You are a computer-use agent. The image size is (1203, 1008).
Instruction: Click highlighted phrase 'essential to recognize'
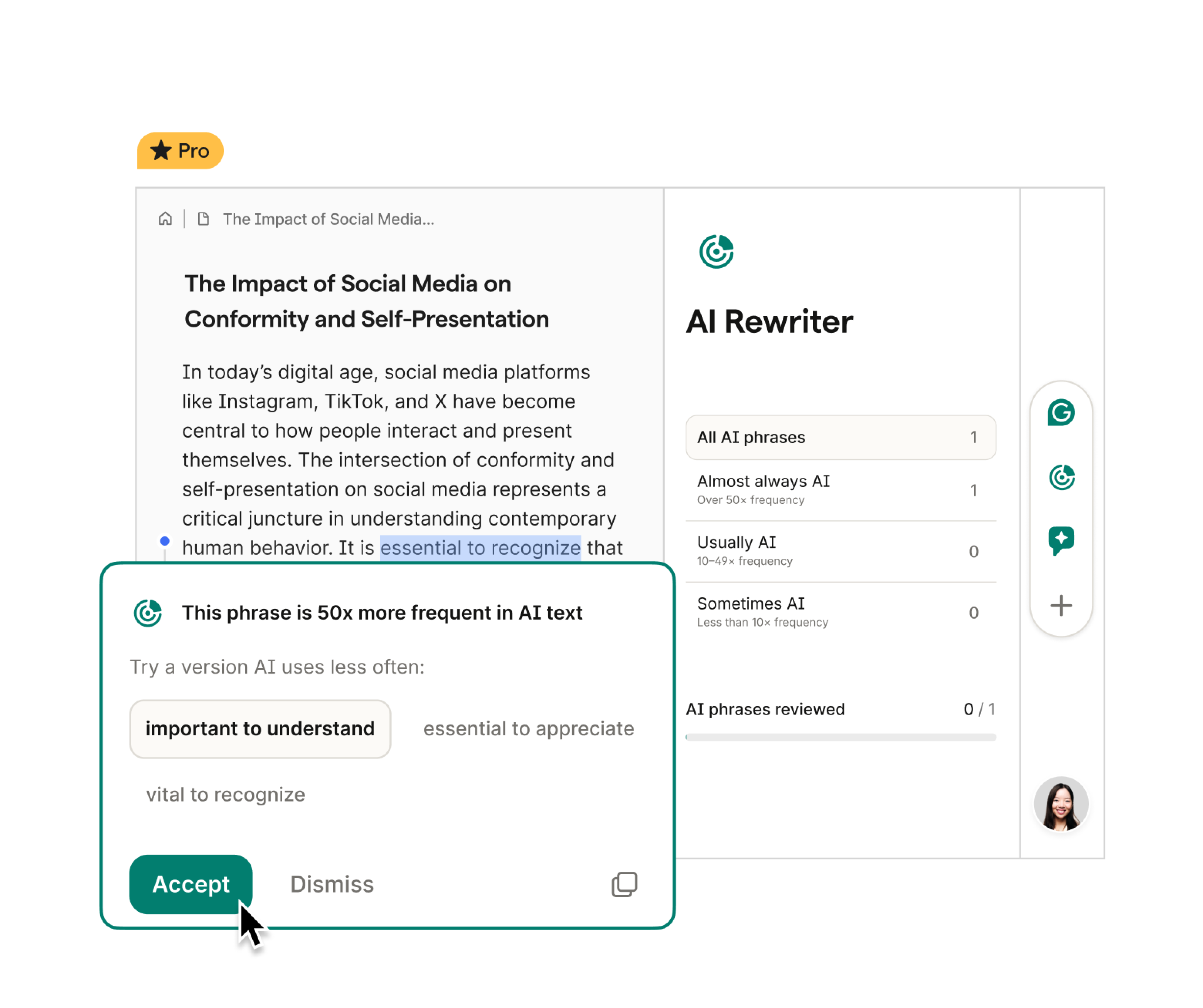[480, 548]
